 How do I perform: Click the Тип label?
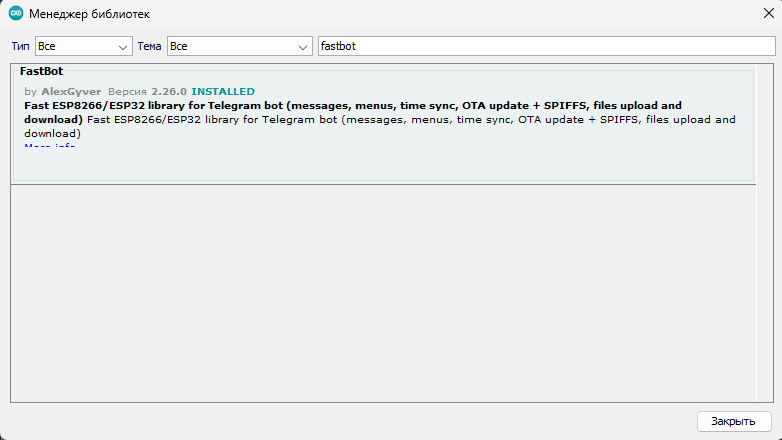(20, 46)
